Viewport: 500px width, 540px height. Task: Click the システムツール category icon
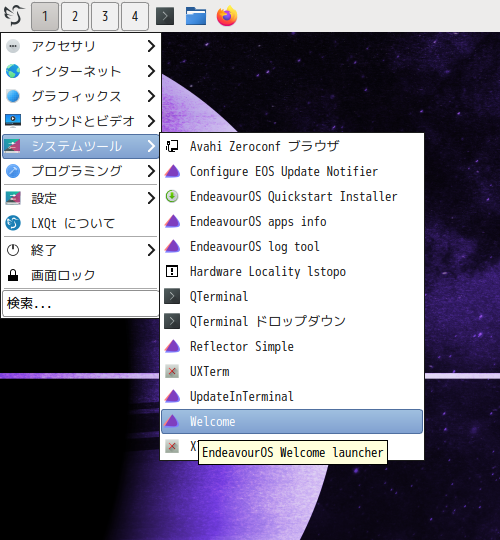point(13,146)
